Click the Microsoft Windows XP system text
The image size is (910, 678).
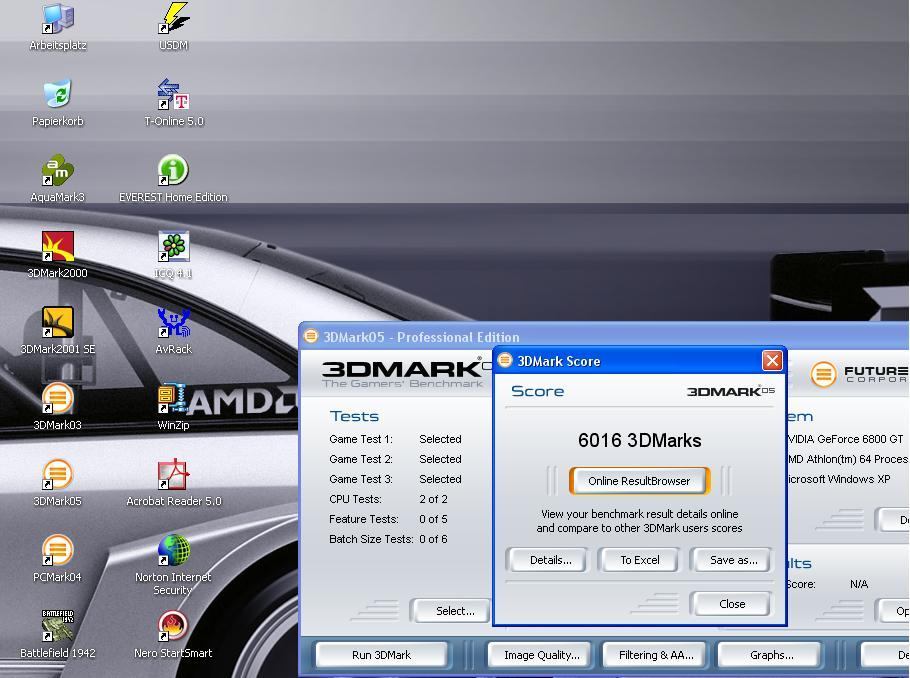pyautogui.click(x=839, y=479)
